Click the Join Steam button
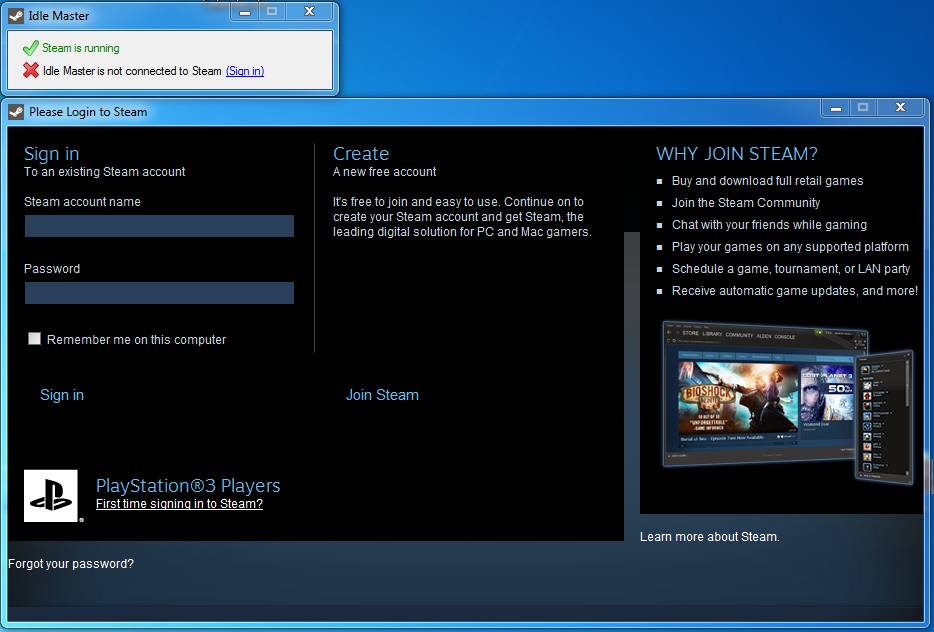 click(x=382, y=395)
